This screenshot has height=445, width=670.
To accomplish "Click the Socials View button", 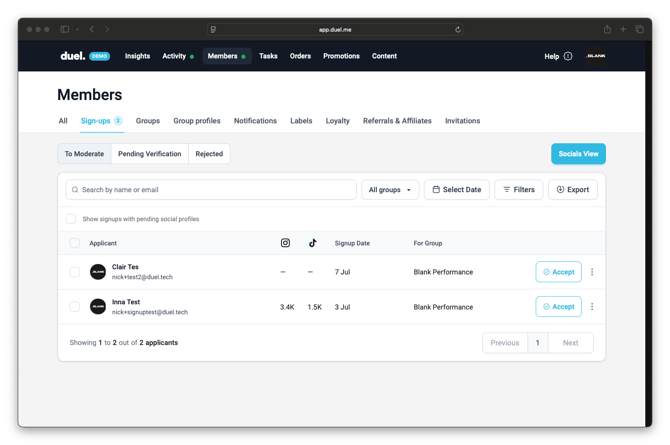I will click(578, 153).
